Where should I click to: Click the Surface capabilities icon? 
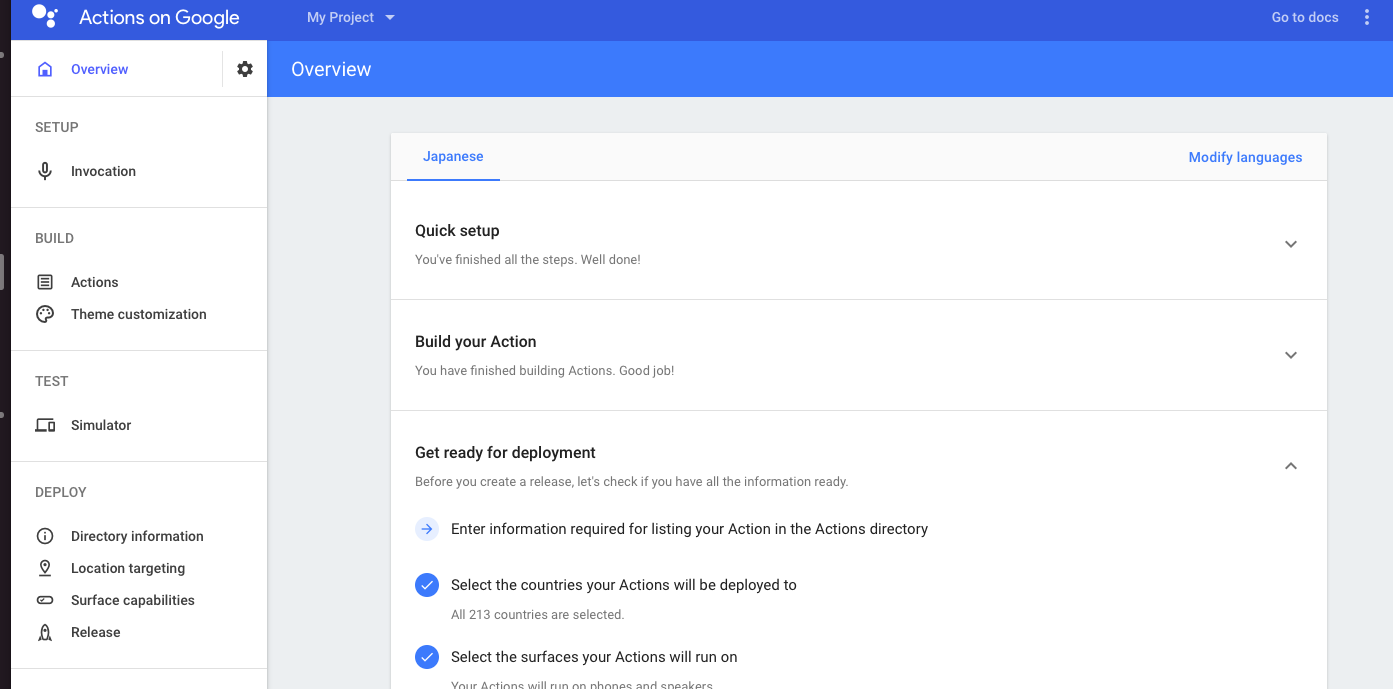pyautogui.click(x=45, y=600)
